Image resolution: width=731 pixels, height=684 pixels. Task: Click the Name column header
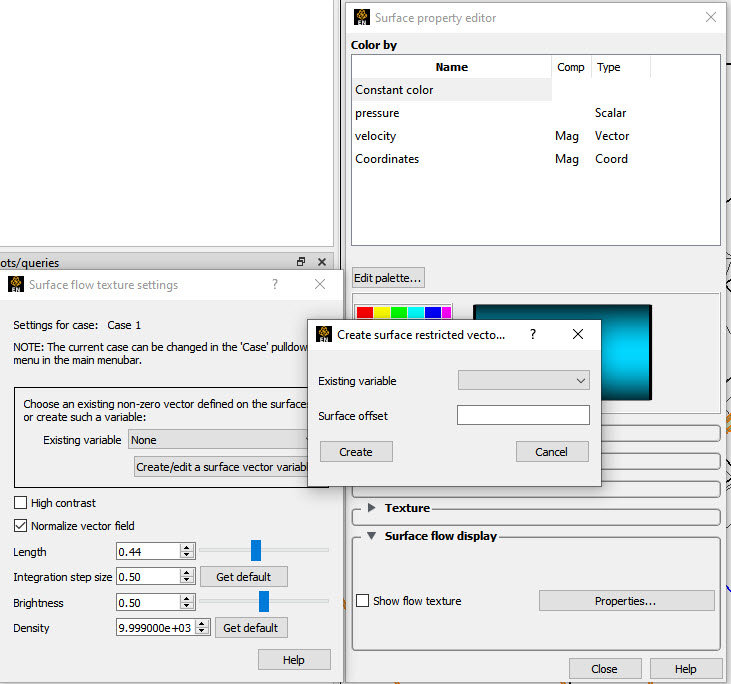[452, 67]
